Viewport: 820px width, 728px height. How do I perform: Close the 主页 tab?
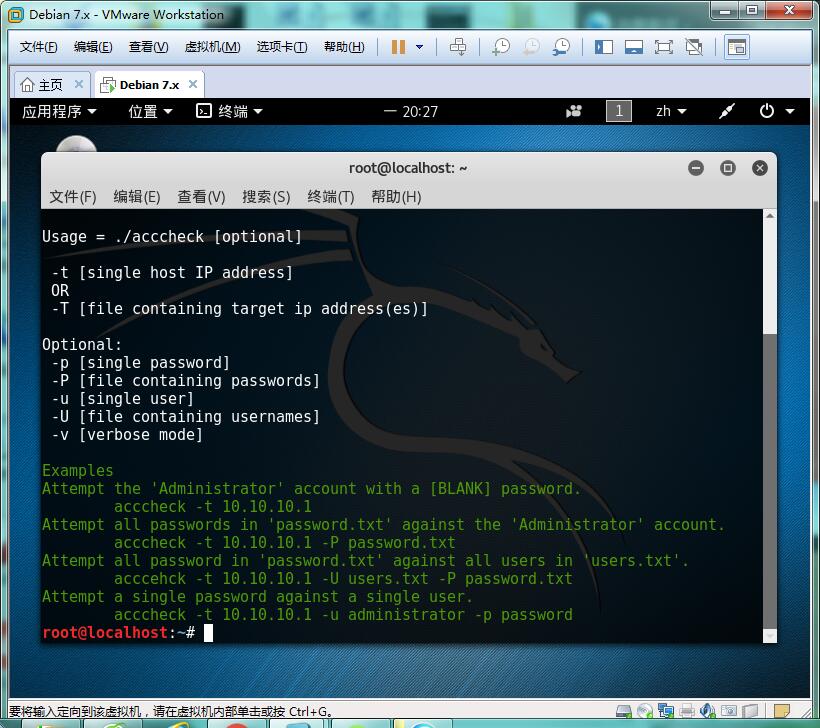[x=79, y=84]
